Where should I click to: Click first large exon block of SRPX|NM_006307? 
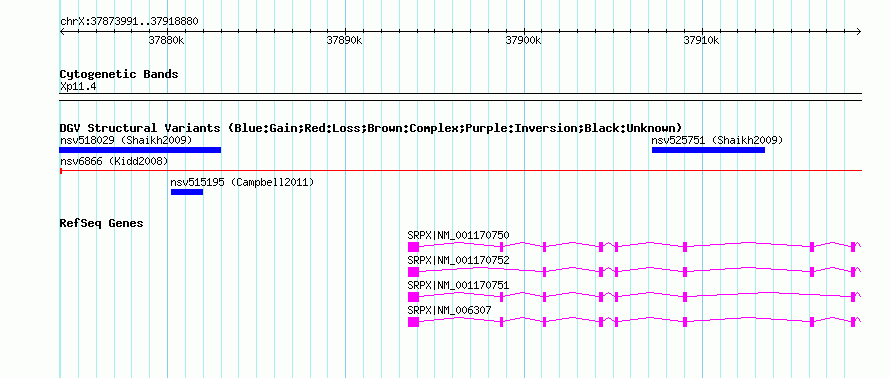[413, 322]
